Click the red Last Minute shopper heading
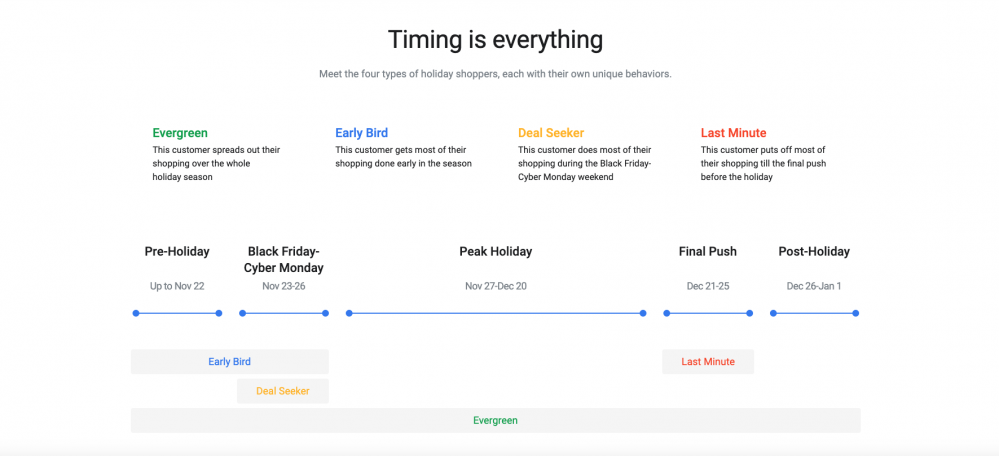Screen dimensions: 999x456 click(x=733, y=133)
